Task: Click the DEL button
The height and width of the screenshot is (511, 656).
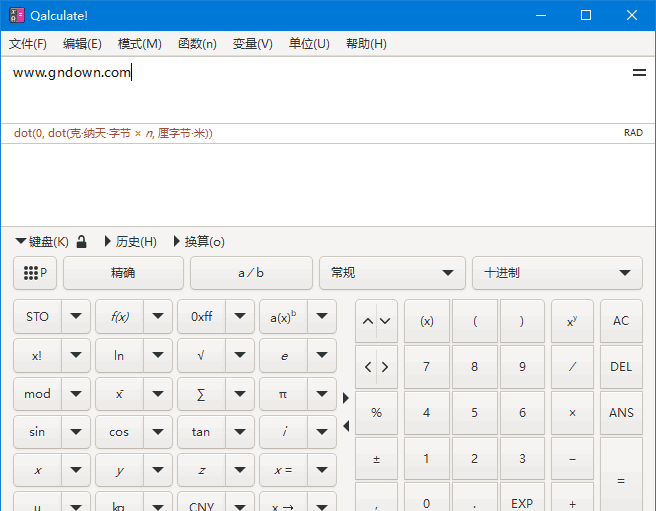Action: click(x=621, y=367)
